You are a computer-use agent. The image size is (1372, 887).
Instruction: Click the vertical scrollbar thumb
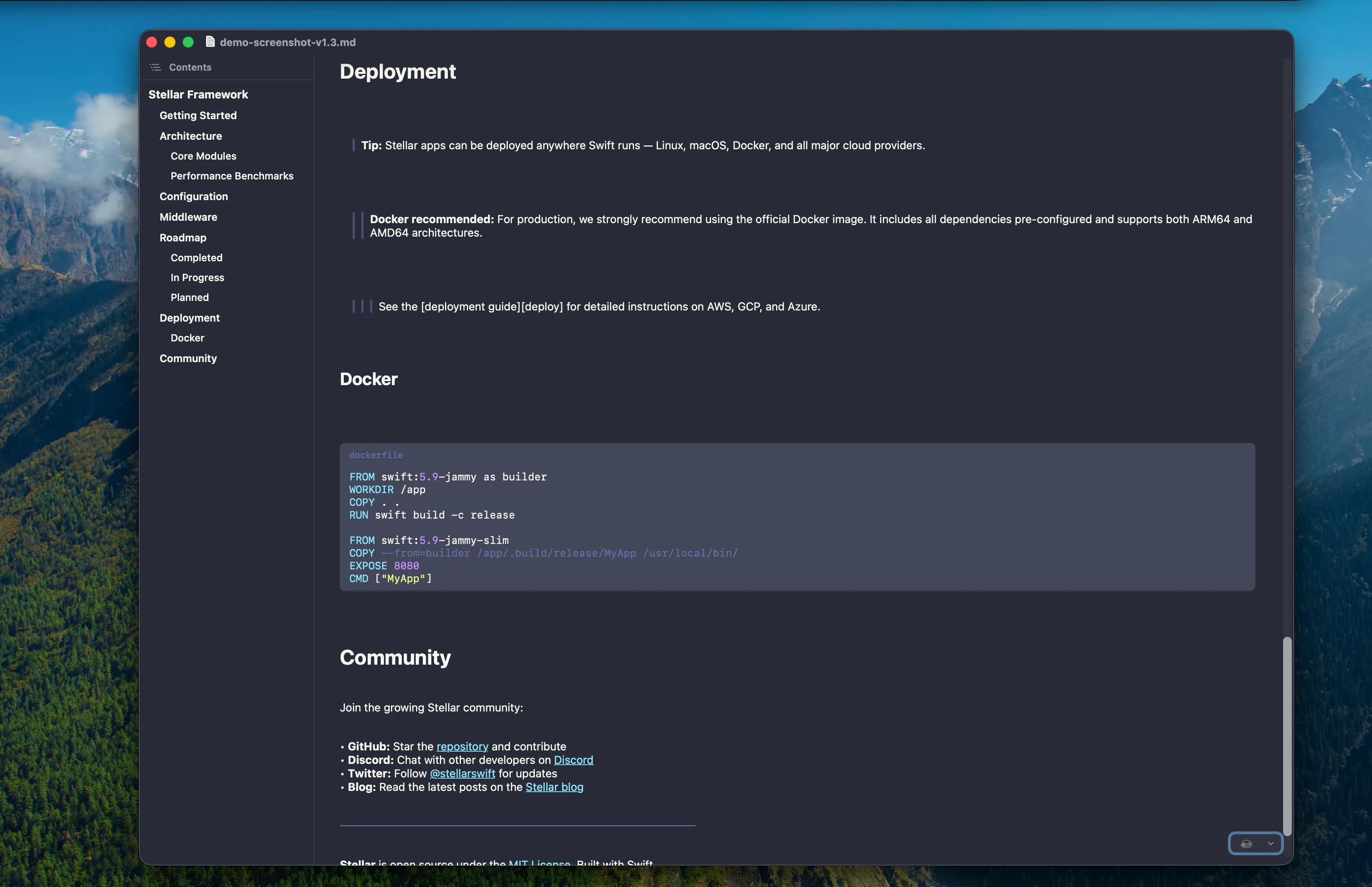pos(1287,736)
